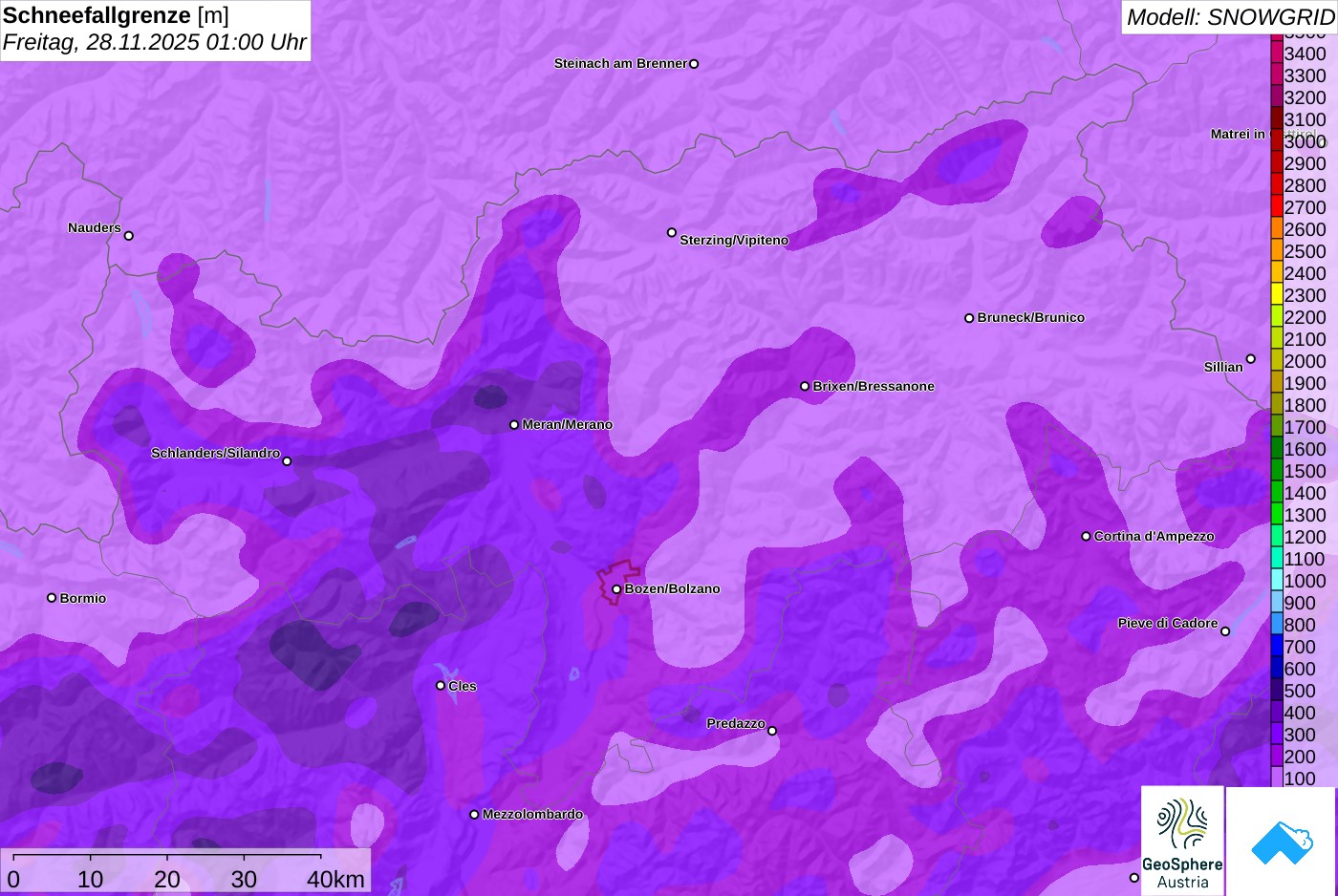Screen dimensions: 1338x896
Task: Click the "3400" legend value
Action: pyautogui.click(x=1306, y=54)
